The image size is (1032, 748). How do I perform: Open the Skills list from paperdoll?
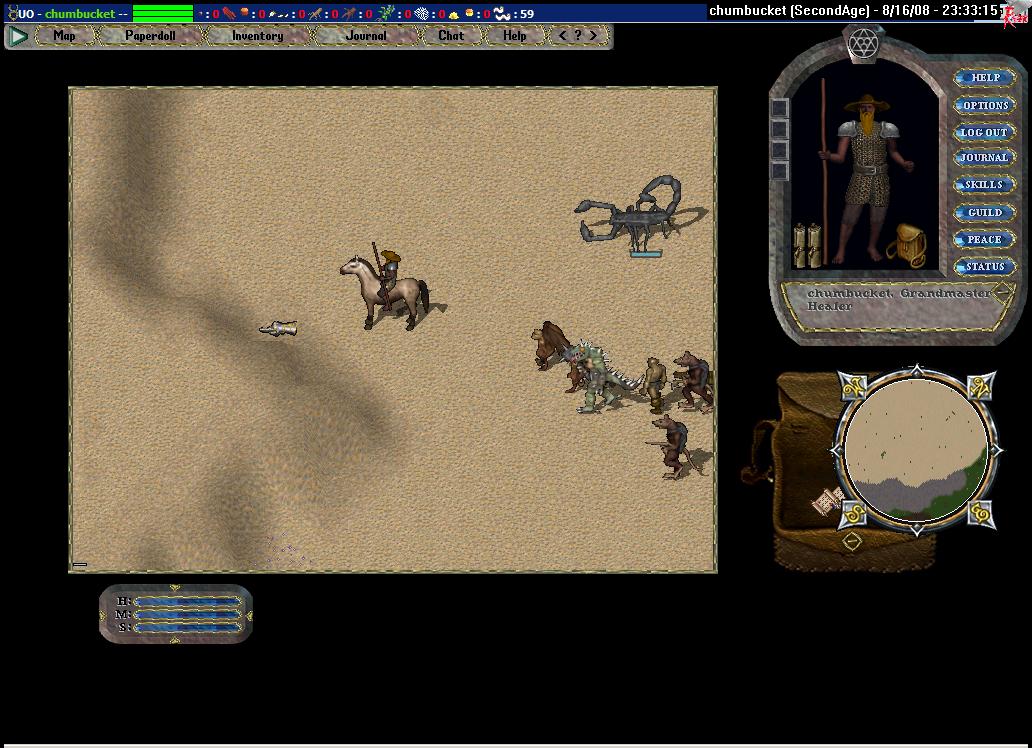984,185
